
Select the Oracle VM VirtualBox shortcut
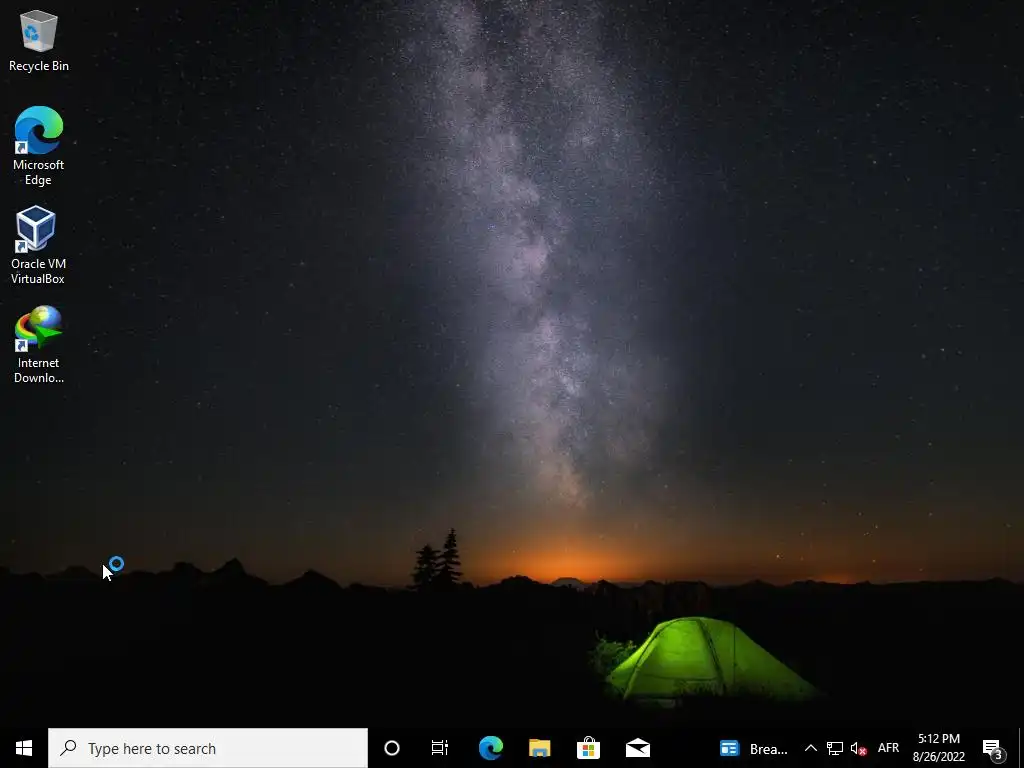[38, 246]
